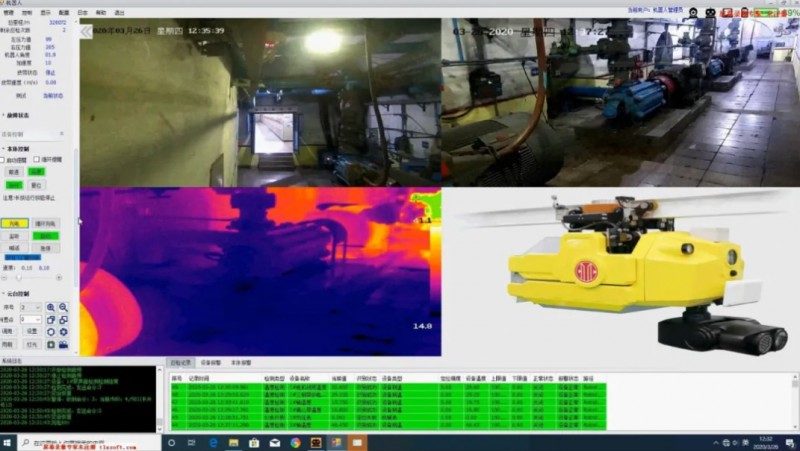
Task: Open the 预置点 dropdown
Action: click(31, 319)
